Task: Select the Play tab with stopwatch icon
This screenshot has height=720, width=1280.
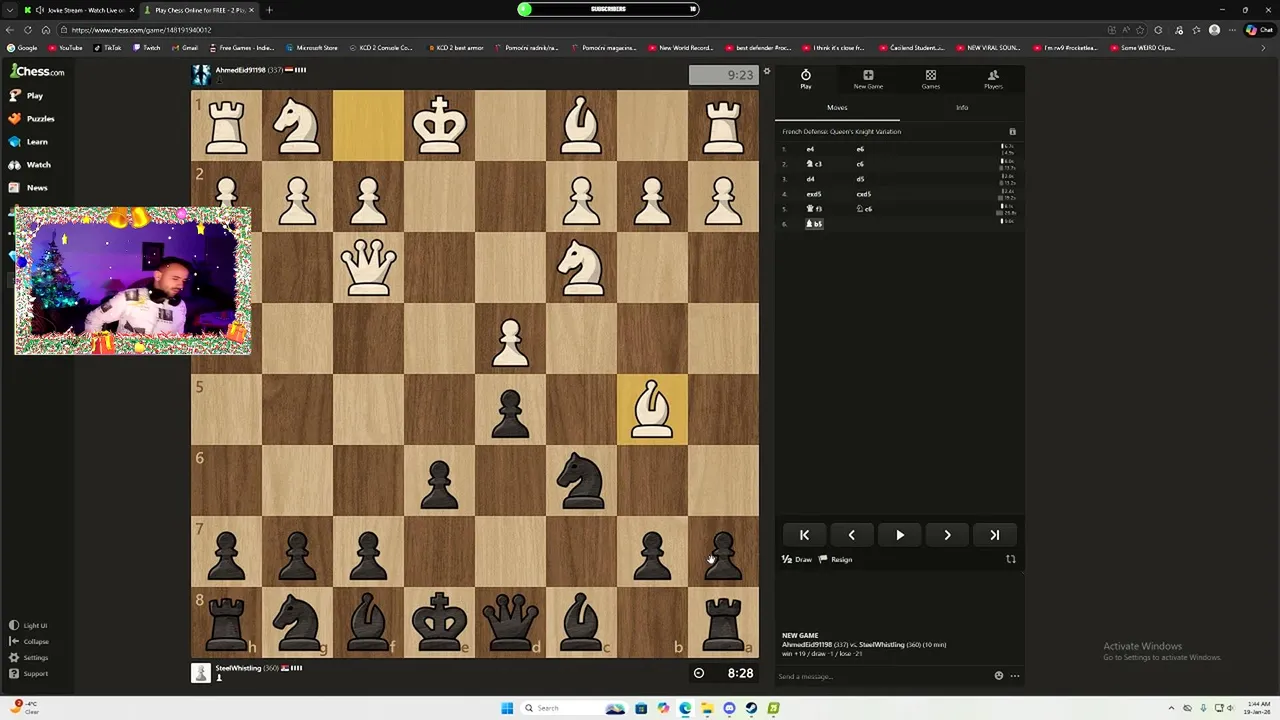Action: coord(806,79)
